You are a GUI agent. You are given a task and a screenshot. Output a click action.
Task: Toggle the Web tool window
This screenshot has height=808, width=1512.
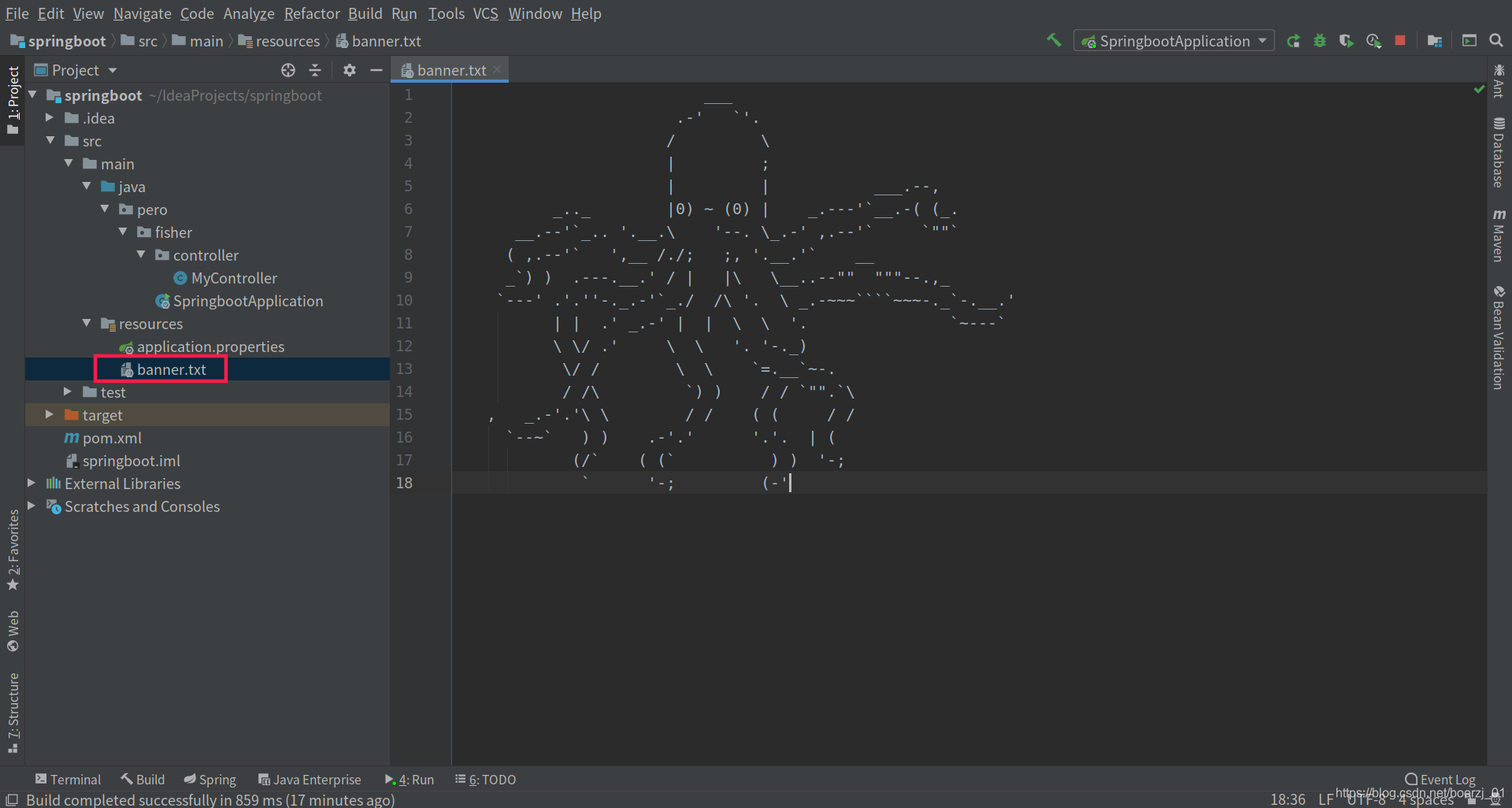pos(13,631)
